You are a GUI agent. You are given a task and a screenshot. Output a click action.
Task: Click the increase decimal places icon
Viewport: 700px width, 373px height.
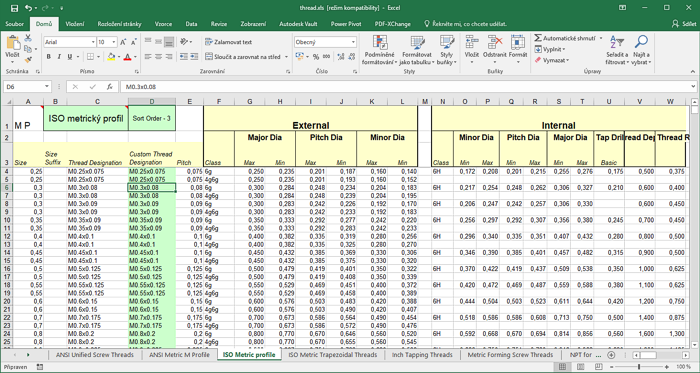point(340,57)
